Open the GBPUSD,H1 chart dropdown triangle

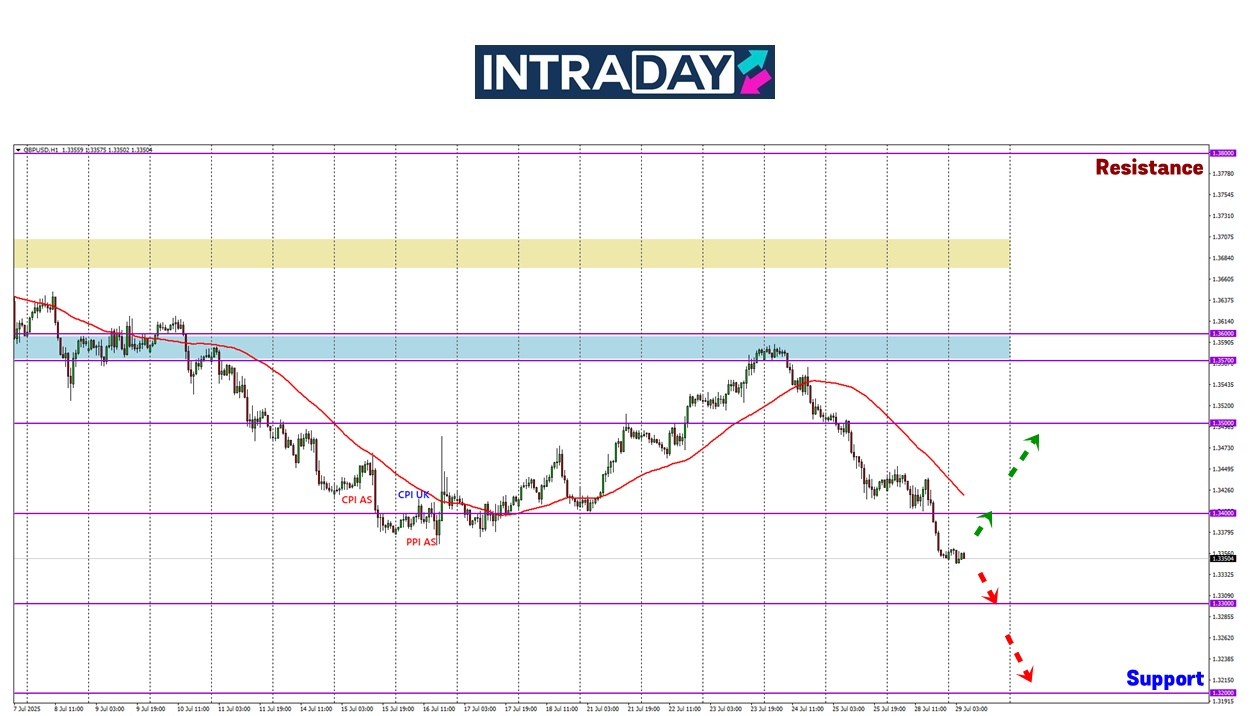(18, 150)
